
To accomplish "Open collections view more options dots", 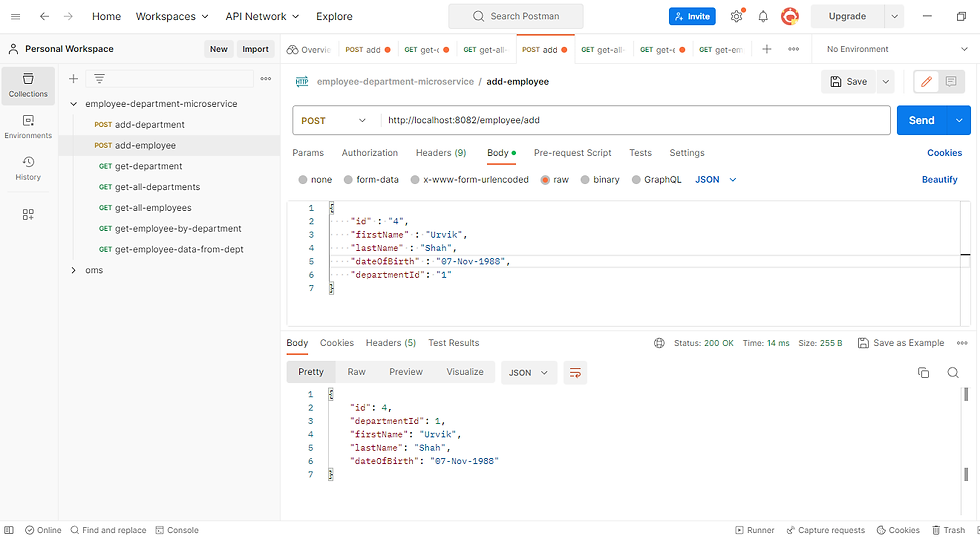I will tap(266, 79).
